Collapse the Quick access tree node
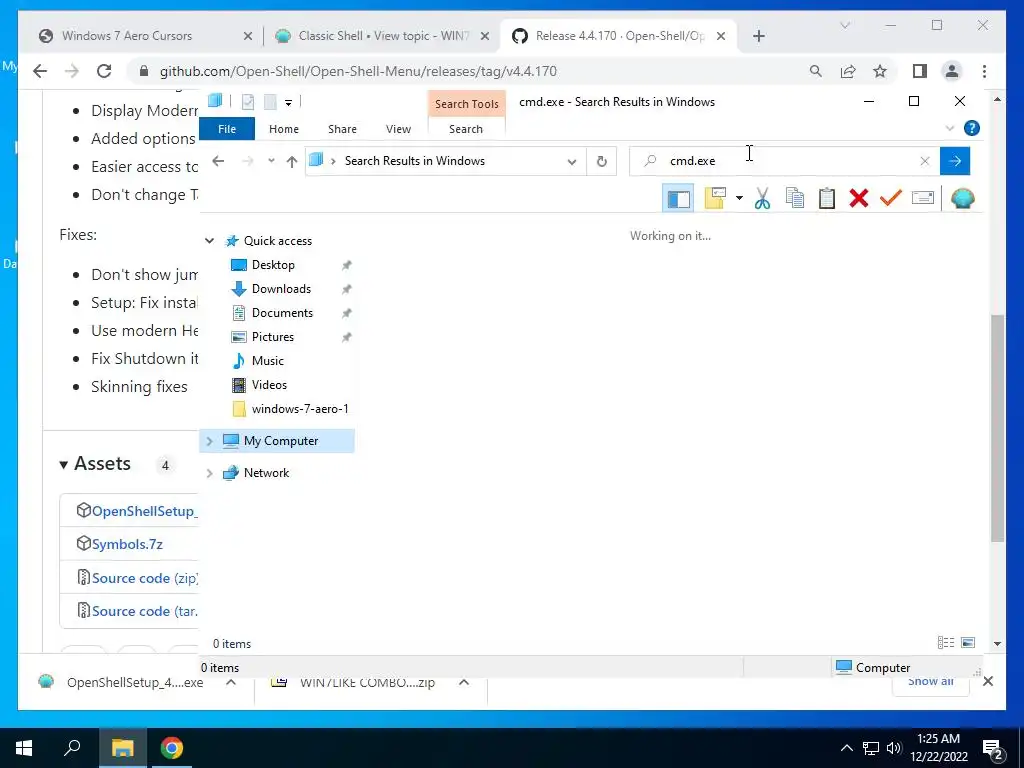The image size is (1024, 768). [x=209, y=240]
